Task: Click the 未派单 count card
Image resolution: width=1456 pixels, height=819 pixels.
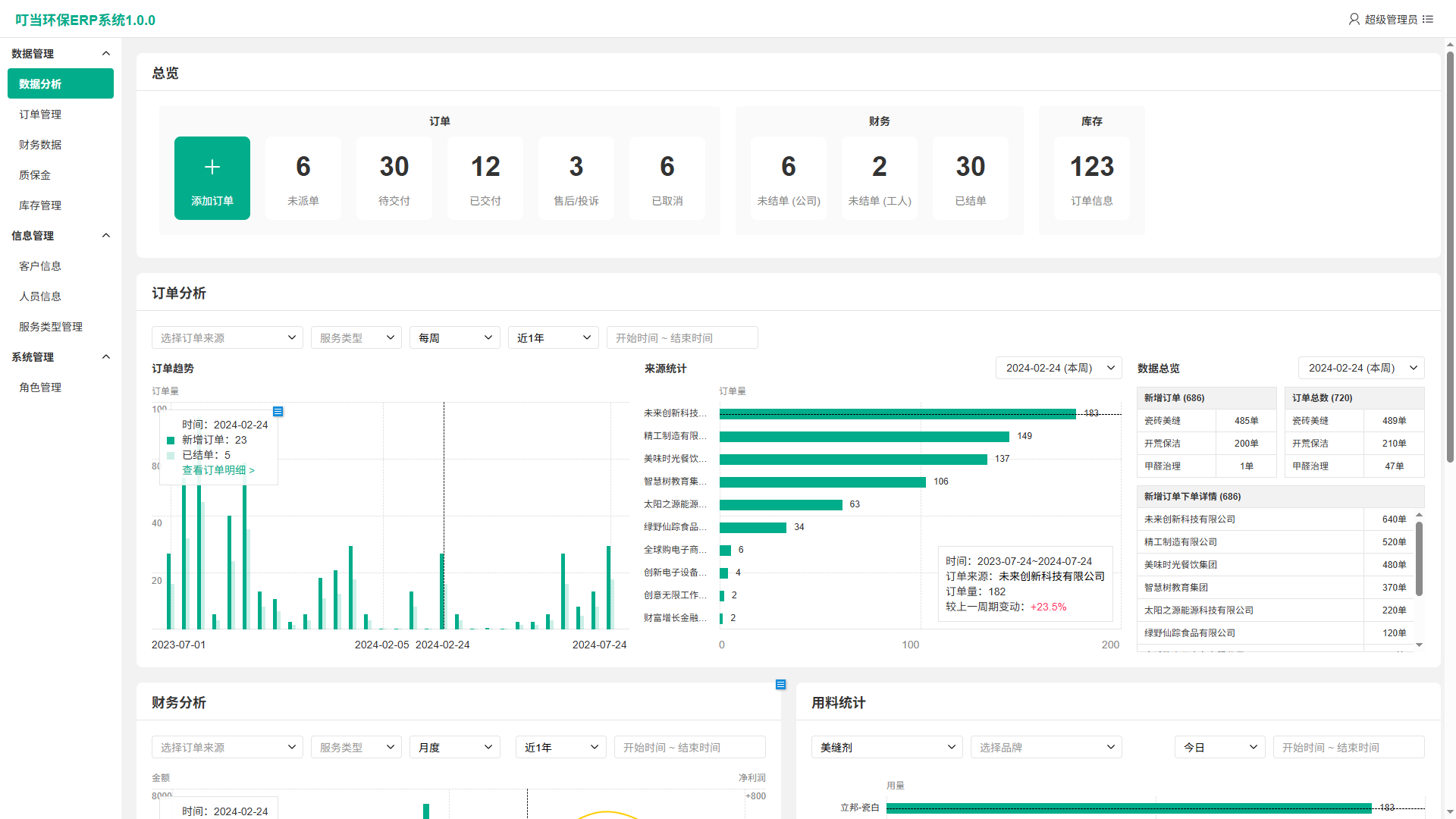Action: pos(303,178)
